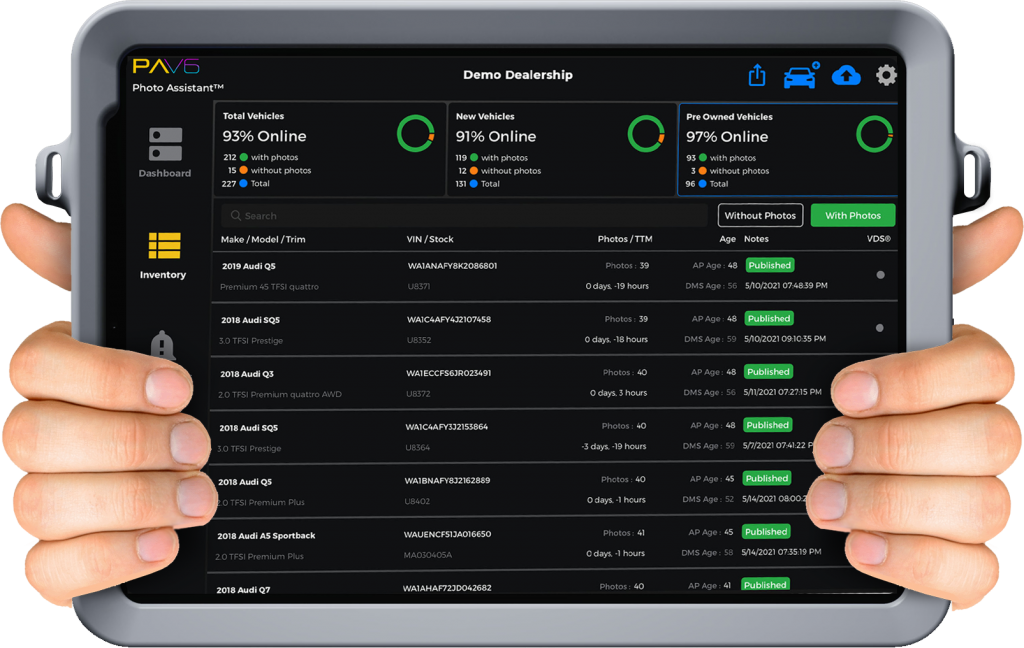Click VIN WA1ECCFS6JR023491
The image size is (1024, 648).
[x=449, y=373]
